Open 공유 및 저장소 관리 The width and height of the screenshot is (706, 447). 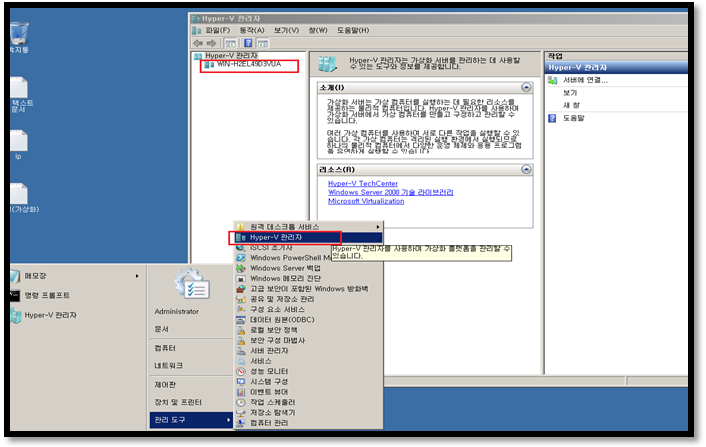tap(308, 299)
